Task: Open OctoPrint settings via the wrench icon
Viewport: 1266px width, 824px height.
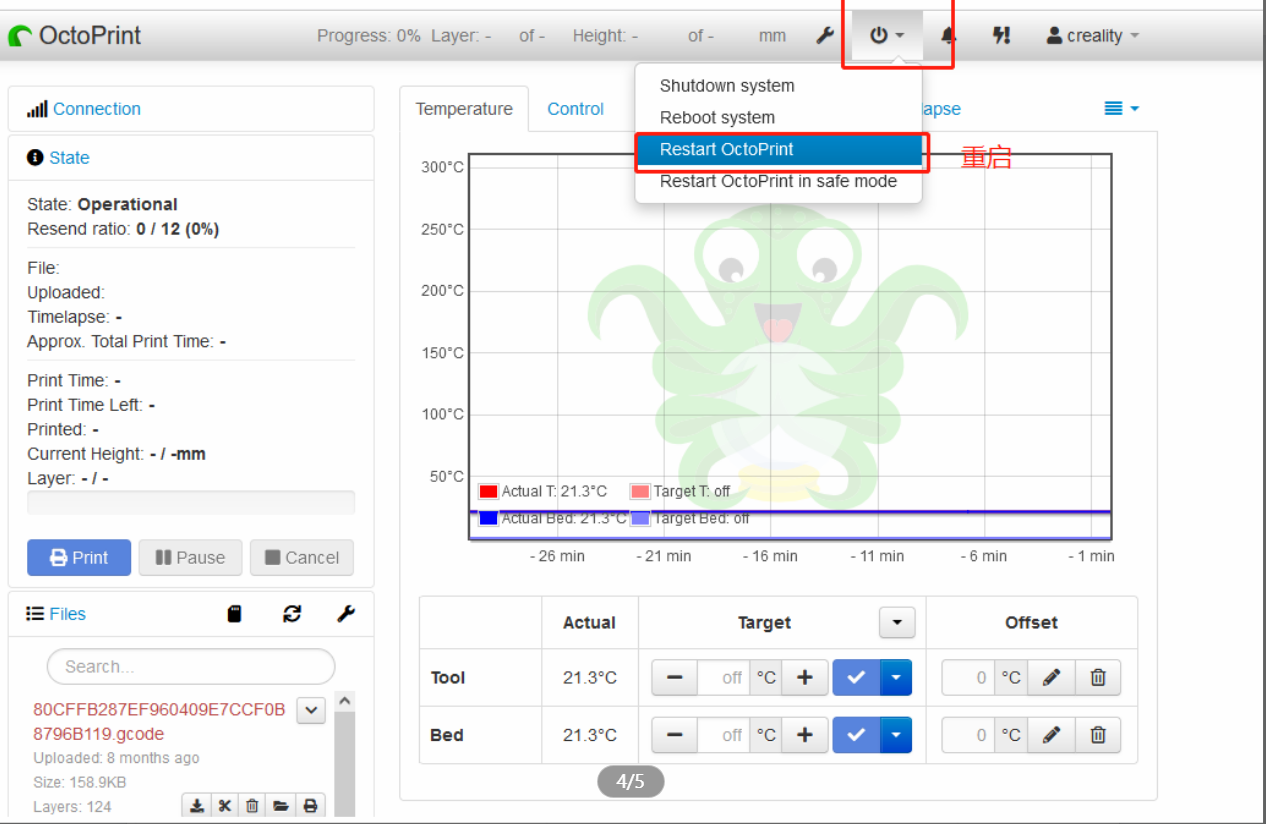Action: coord(825,35)
